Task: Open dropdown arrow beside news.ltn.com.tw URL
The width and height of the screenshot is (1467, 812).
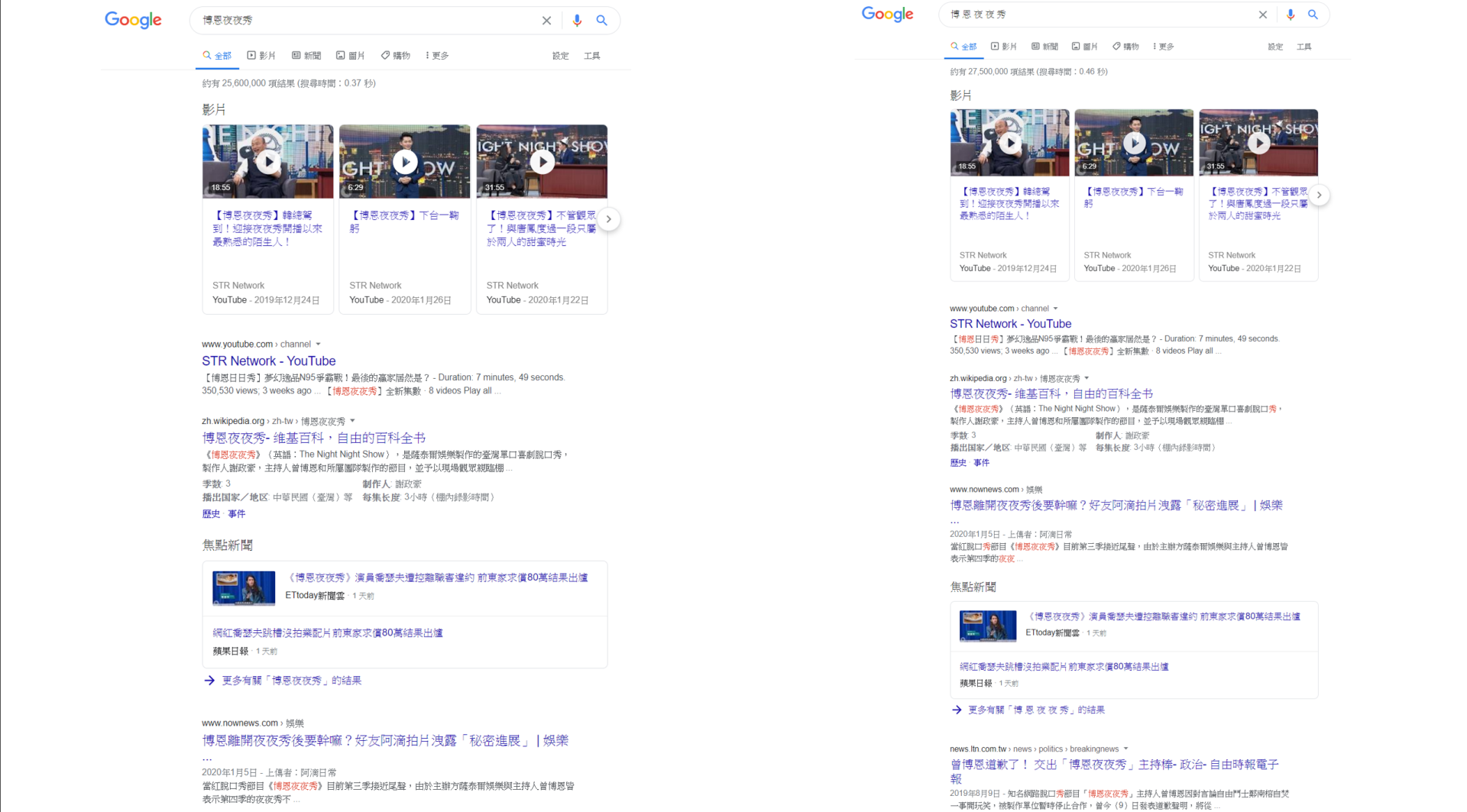Action: (x=1125, y=749)
